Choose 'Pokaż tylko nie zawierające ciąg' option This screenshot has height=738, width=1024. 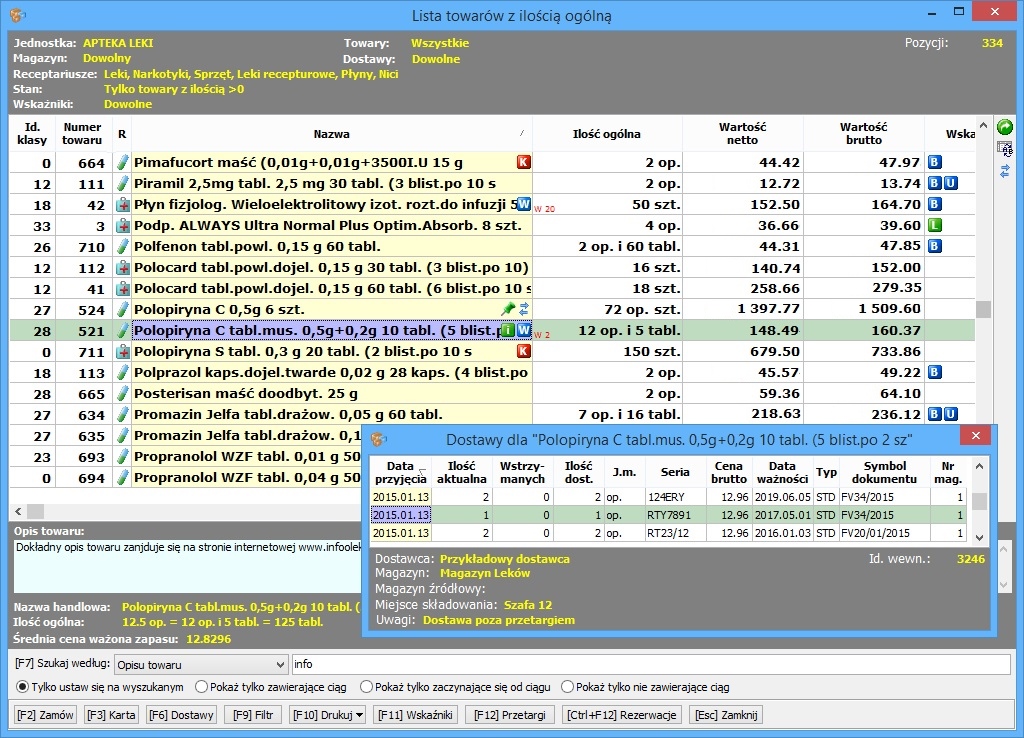(568, 687)
